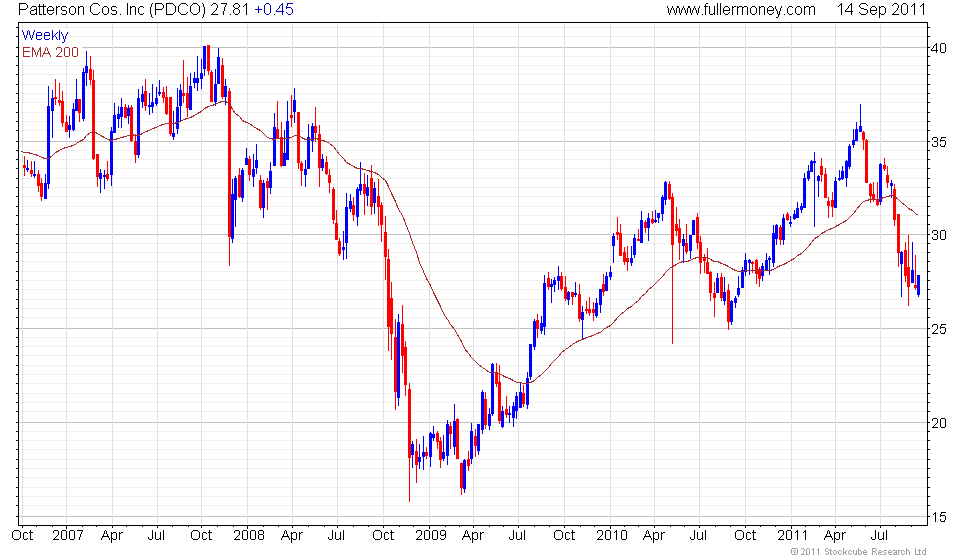The height and width of the screenshot is (560, 980).
Task: Click the 15 price axis label
Action: point(939,517)
